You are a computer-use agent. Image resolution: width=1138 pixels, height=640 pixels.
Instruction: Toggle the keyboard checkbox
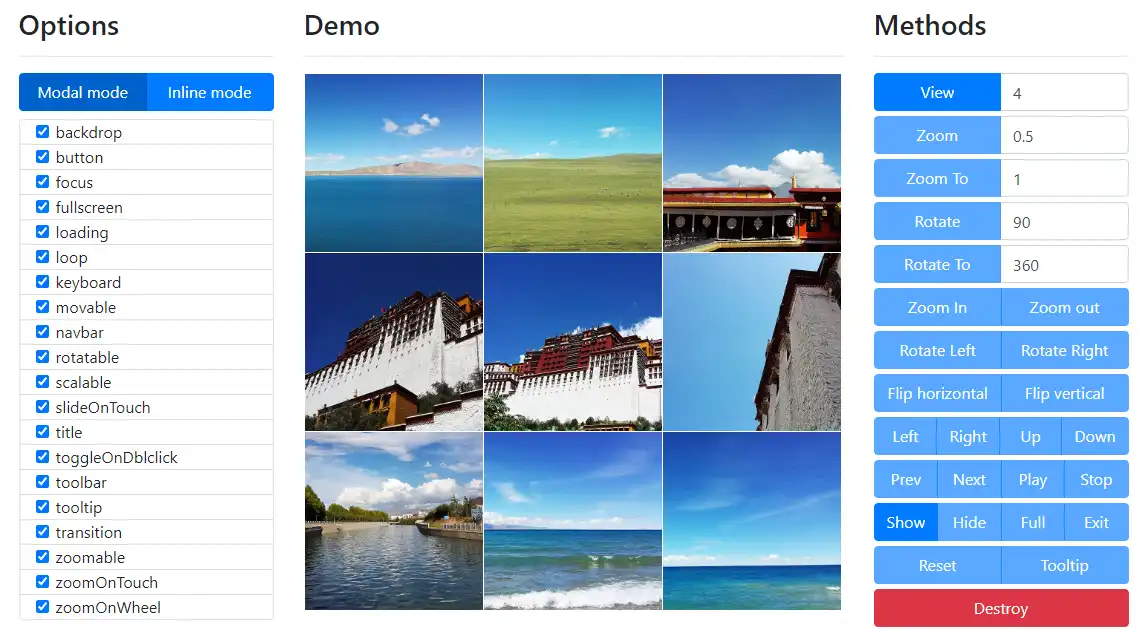pyautogui.click(x=43, y=282)
